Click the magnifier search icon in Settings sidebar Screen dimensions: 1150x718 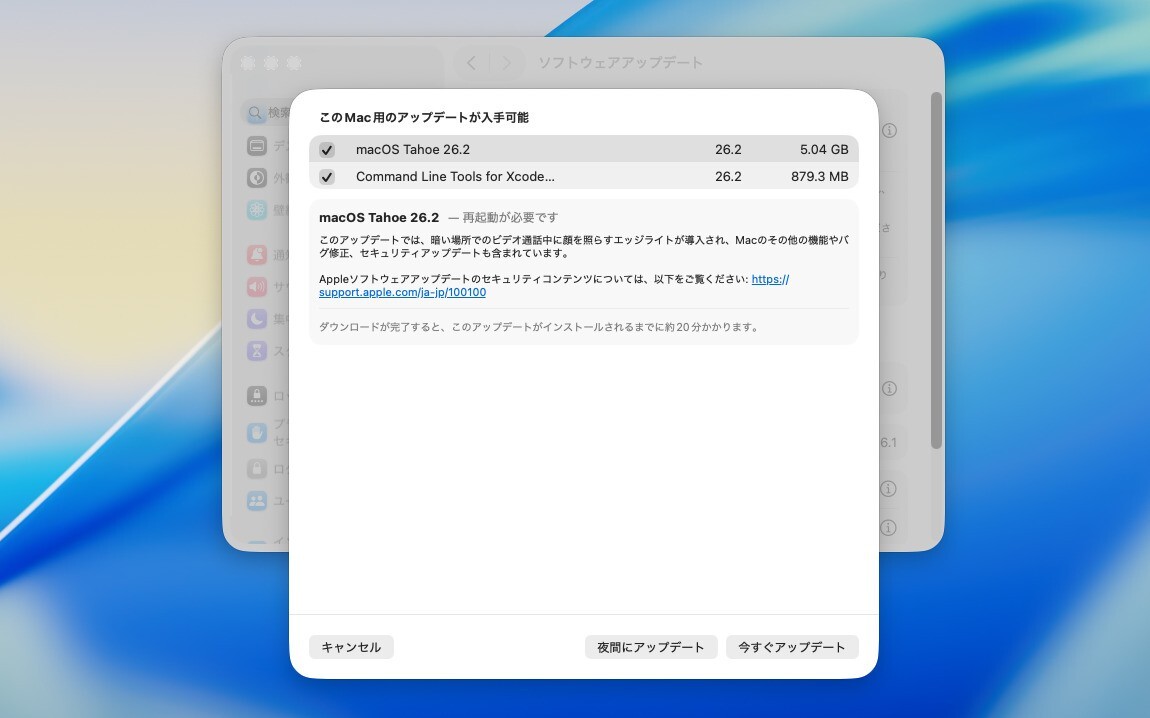tap(254, 112)
